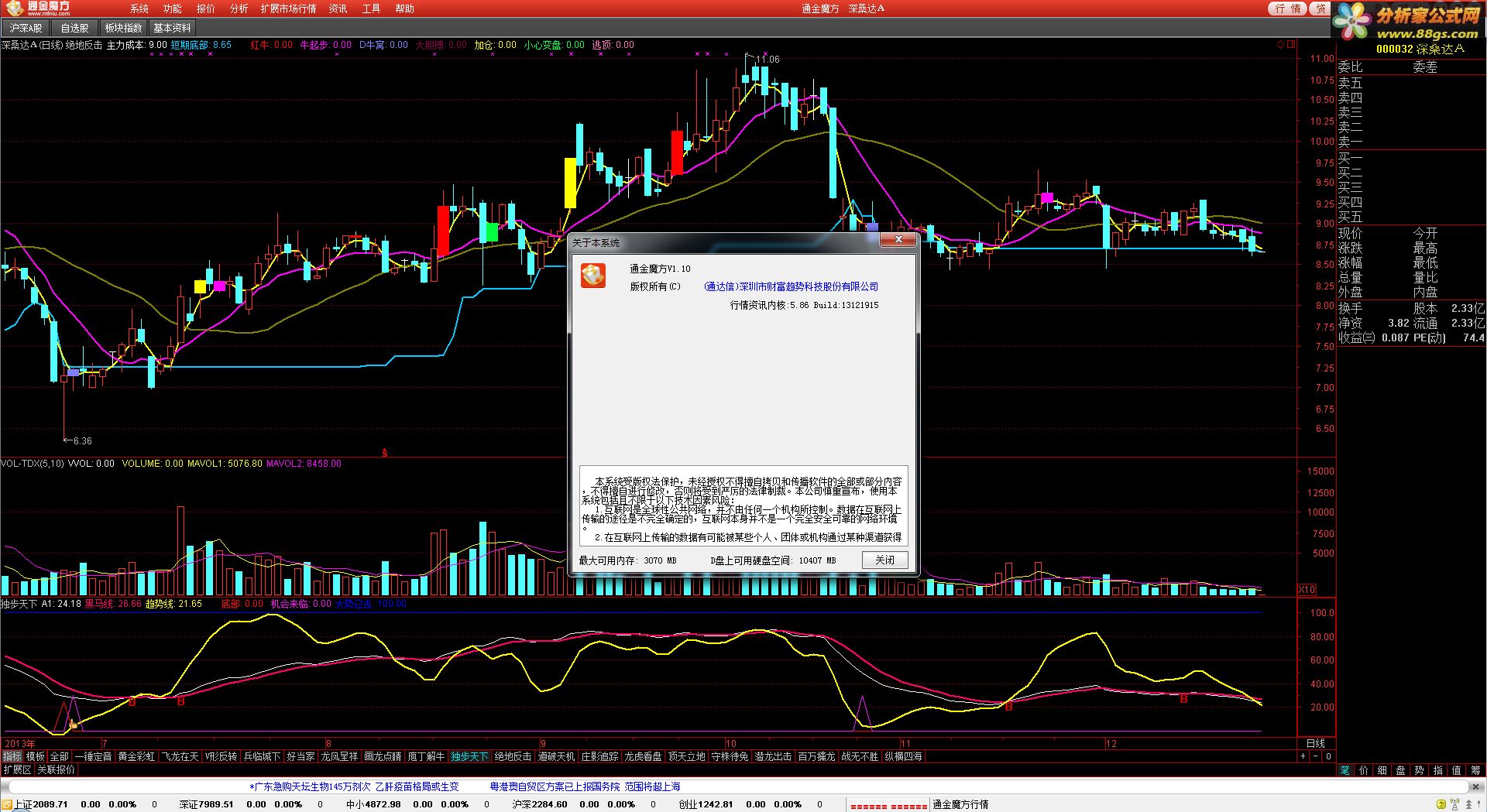Click the app icon in the About dialog
1487x812 pixels.
(593, 276)
